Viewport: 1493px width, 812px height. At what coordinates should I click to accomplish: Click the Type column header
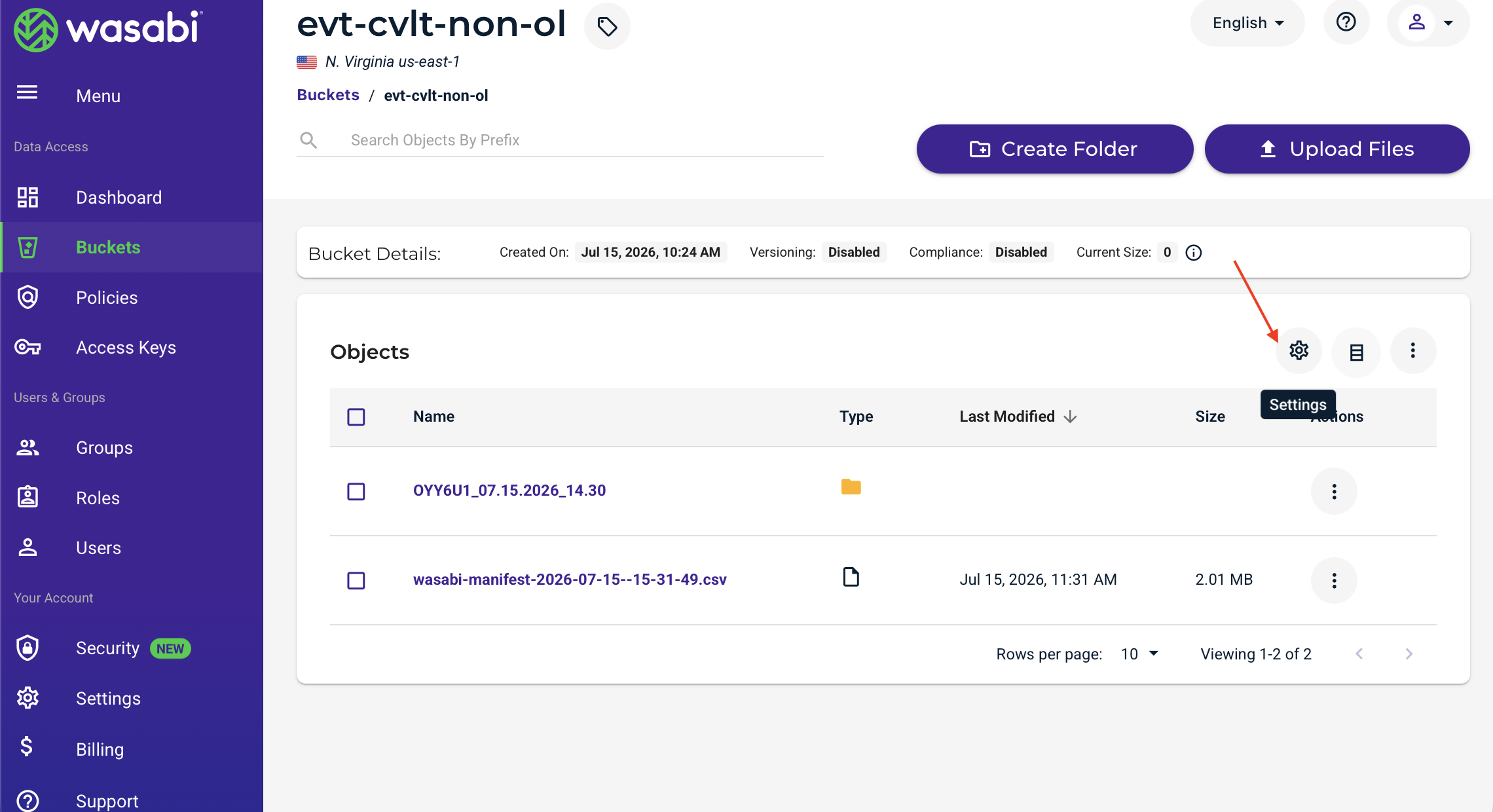(x=857, y=416)
